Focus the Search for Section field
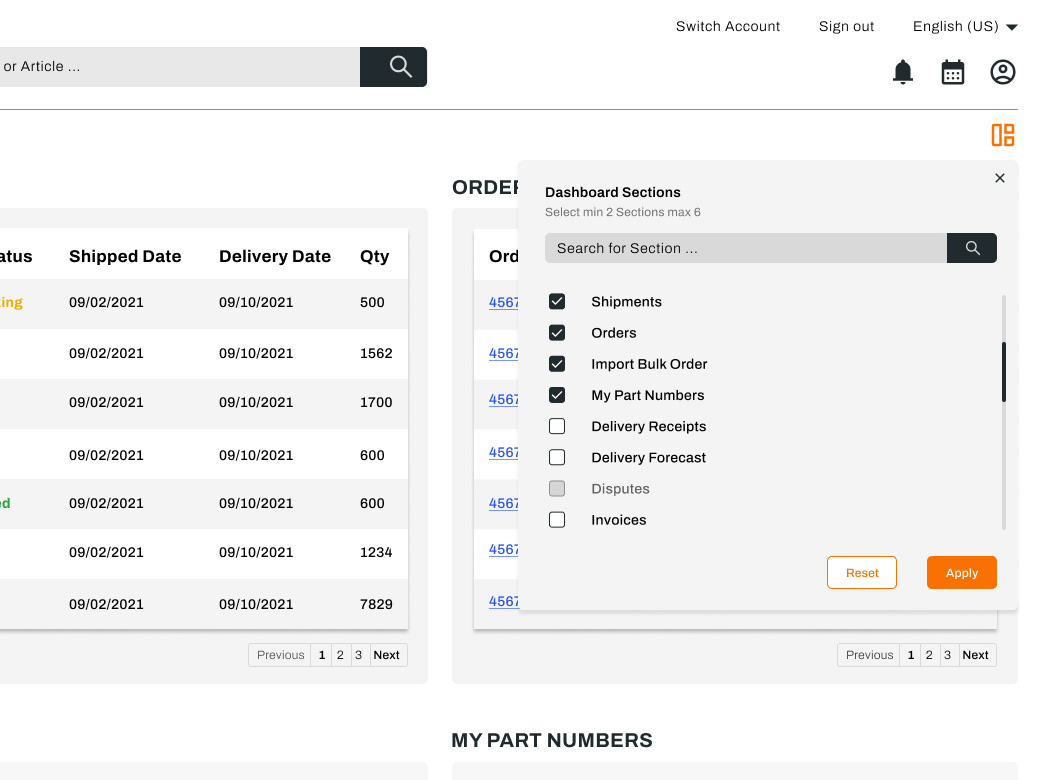The height and width of the screenshot is (780, 1041). pyautogui.click(x=746, y=248)
